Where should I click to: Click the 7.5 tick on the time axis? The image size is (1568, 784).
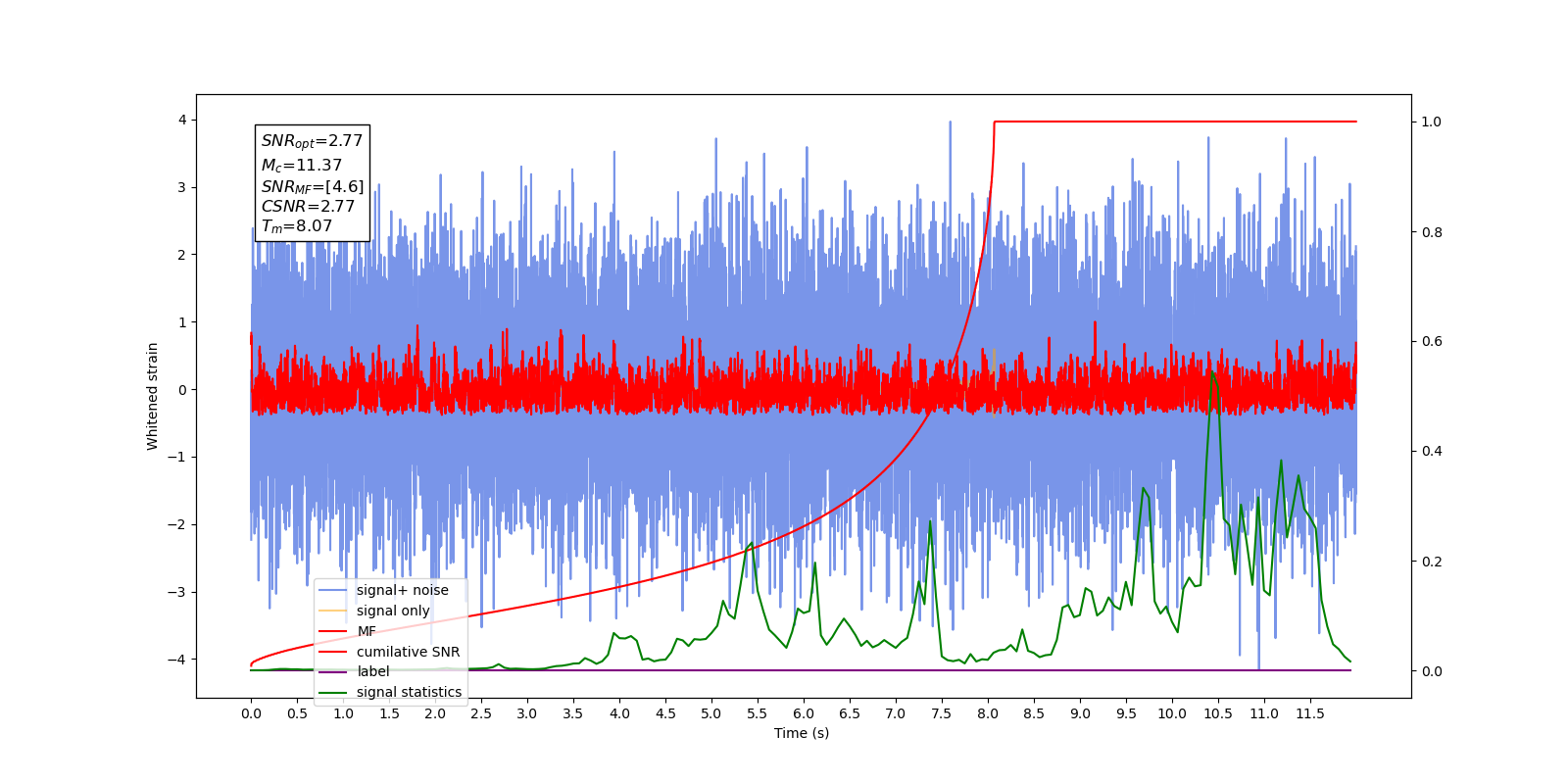pos(942,713)
